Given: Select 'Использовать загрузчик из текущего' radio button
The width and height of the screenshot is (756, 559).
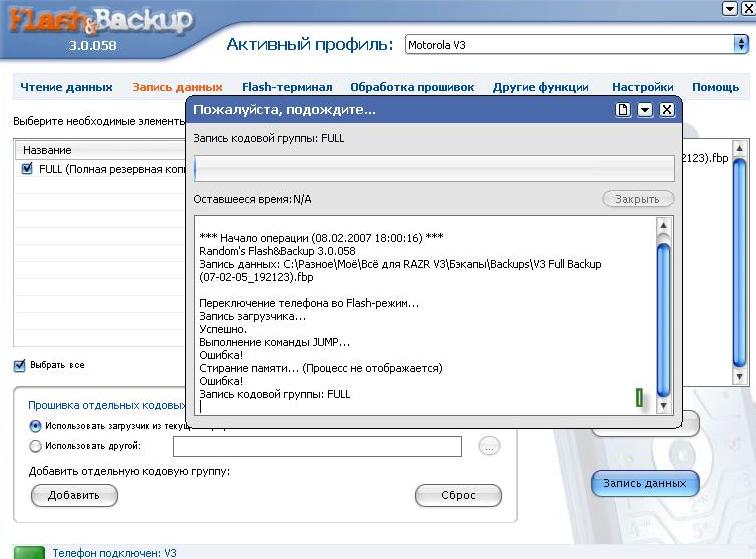Looking at the screenshot, I should click(35, 426).
